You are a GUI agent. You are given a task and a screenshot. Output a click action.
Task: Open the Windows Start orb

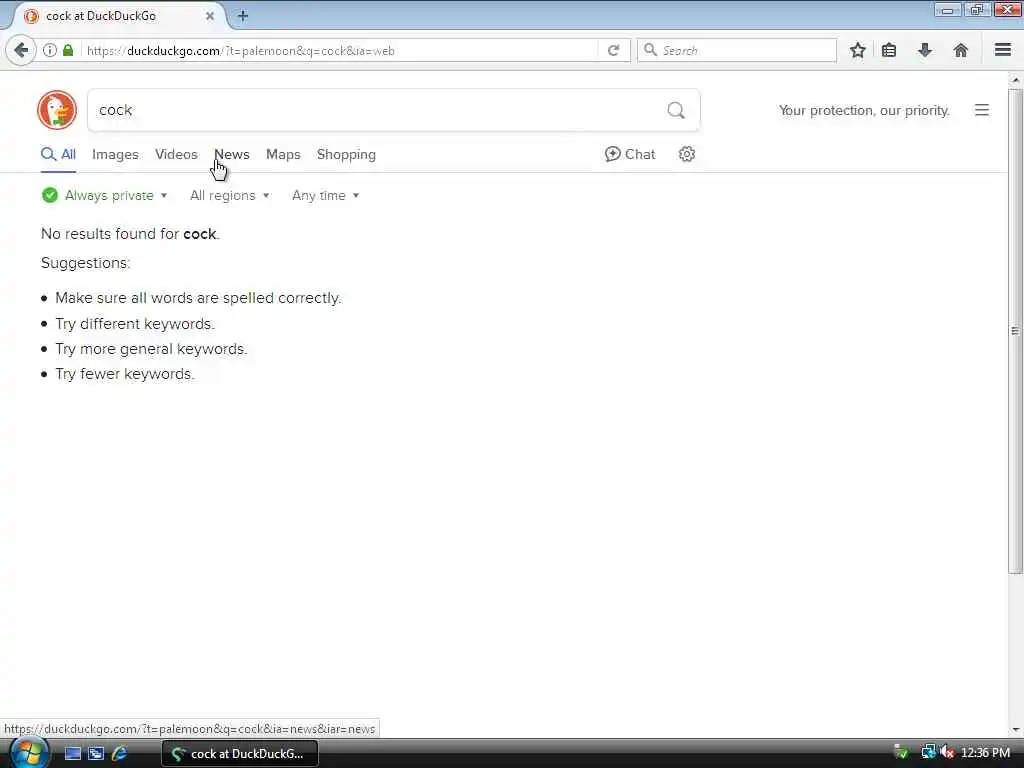point(28,753)
